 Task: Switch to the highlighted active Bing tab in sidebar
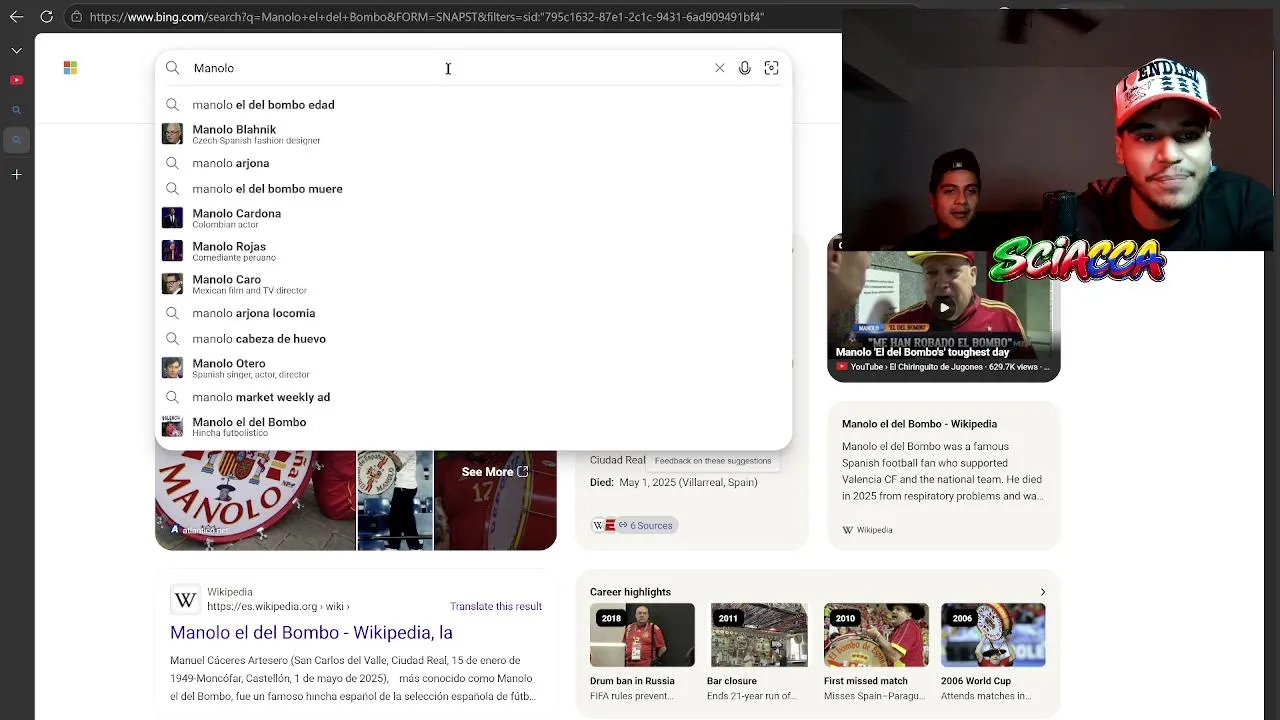pyautogui.click(x=16, y=140)
